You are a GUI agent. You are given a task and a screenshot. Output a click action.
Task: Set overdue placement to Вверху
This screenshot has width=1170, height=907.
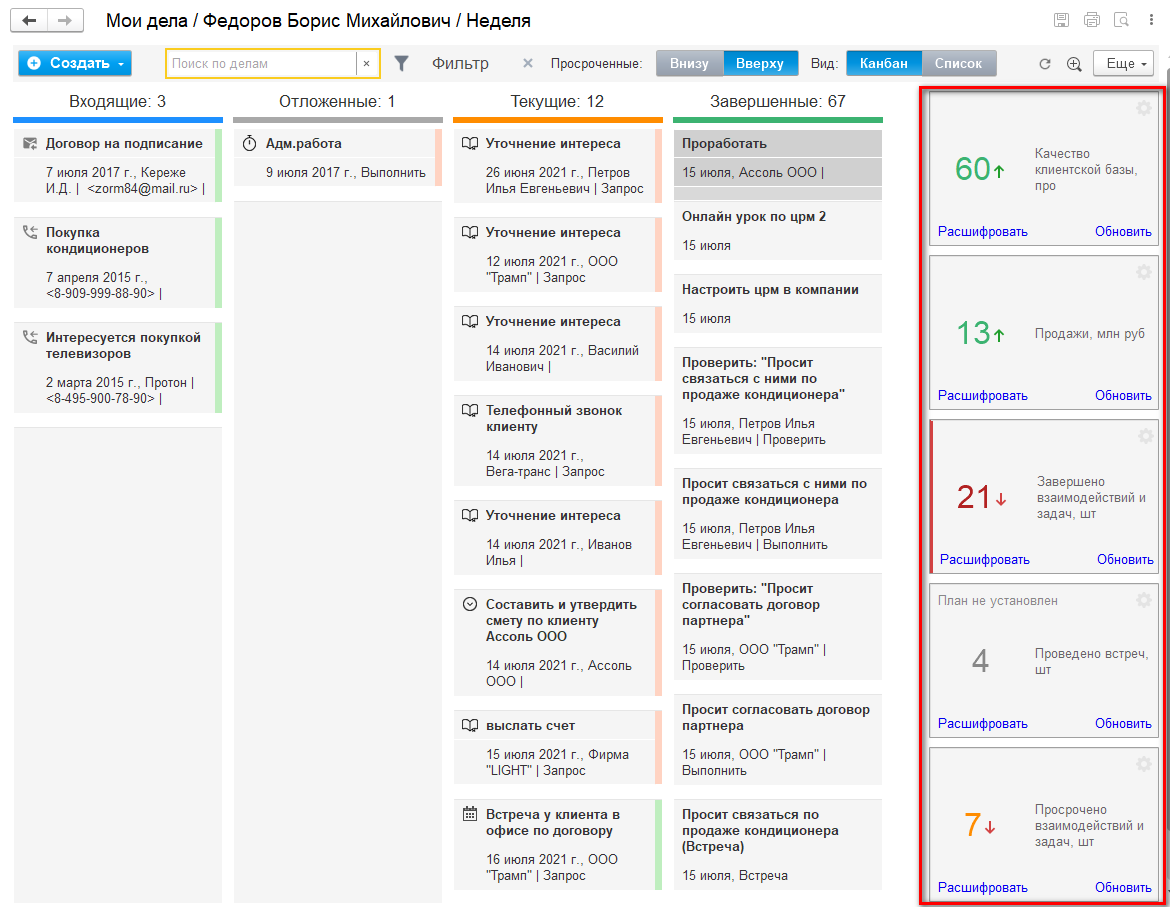pyautogui.click(x=760, y=63)
